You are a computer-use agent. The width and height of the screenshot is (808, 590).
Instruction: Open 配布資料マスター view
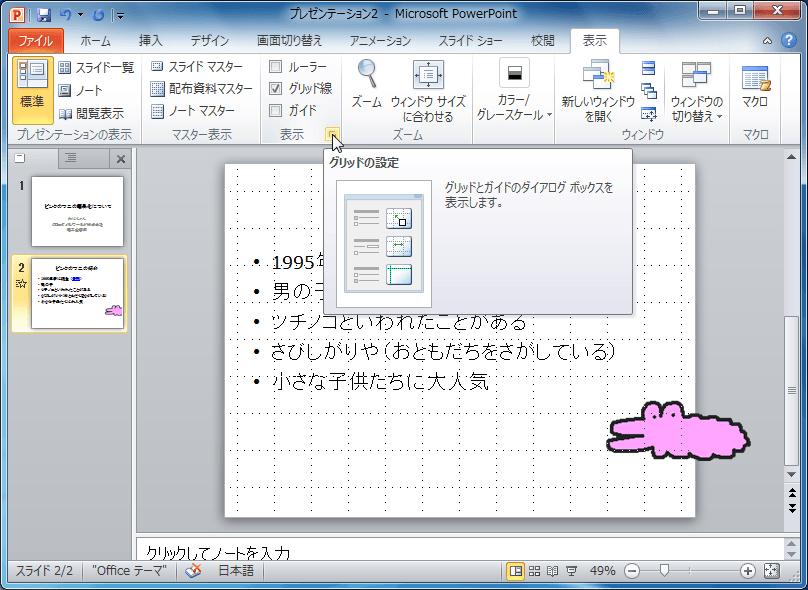[x=201, y=89]
